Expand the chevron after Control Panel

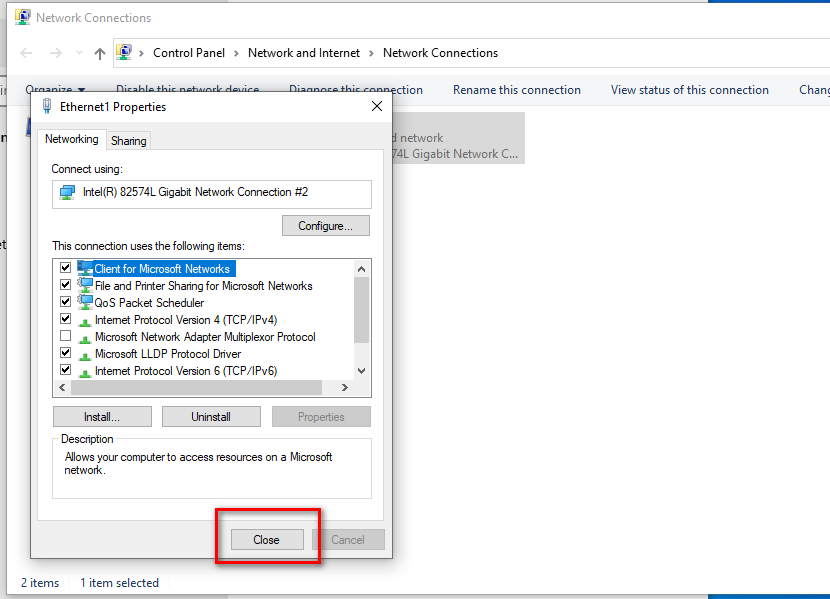pos(236,53)
